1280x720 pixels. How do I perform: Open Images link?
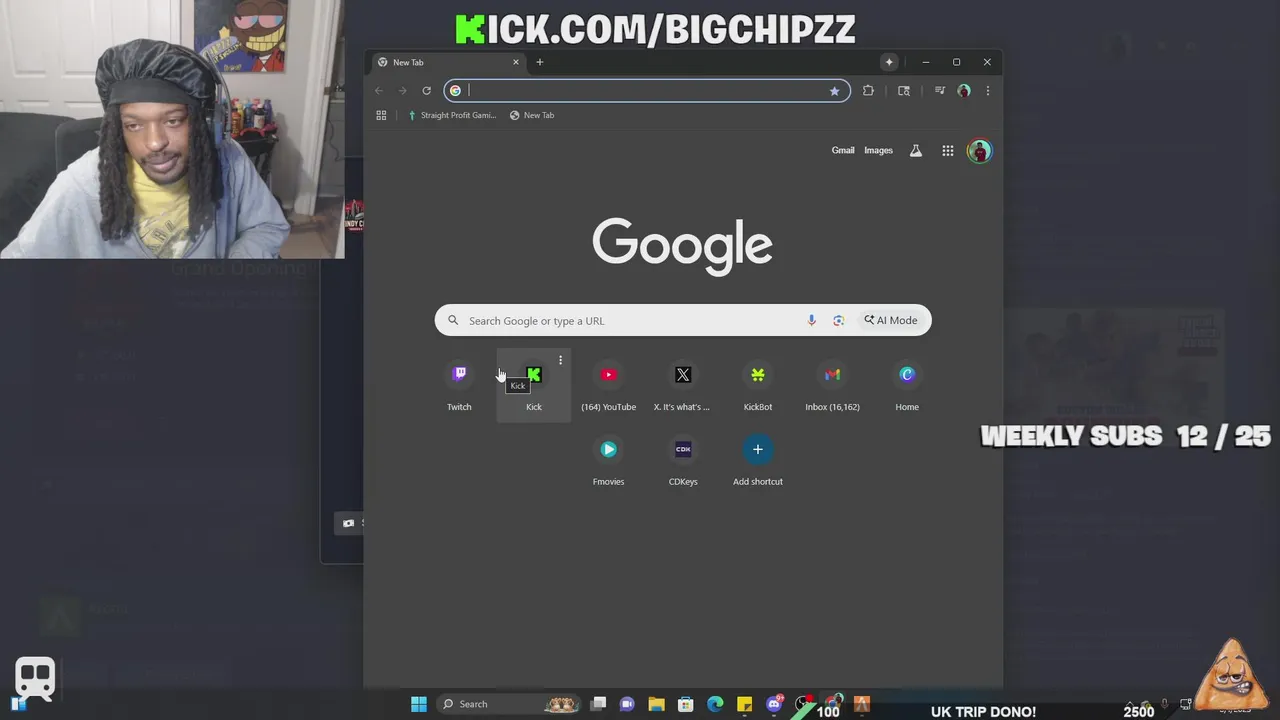click(x=878, y=150)
